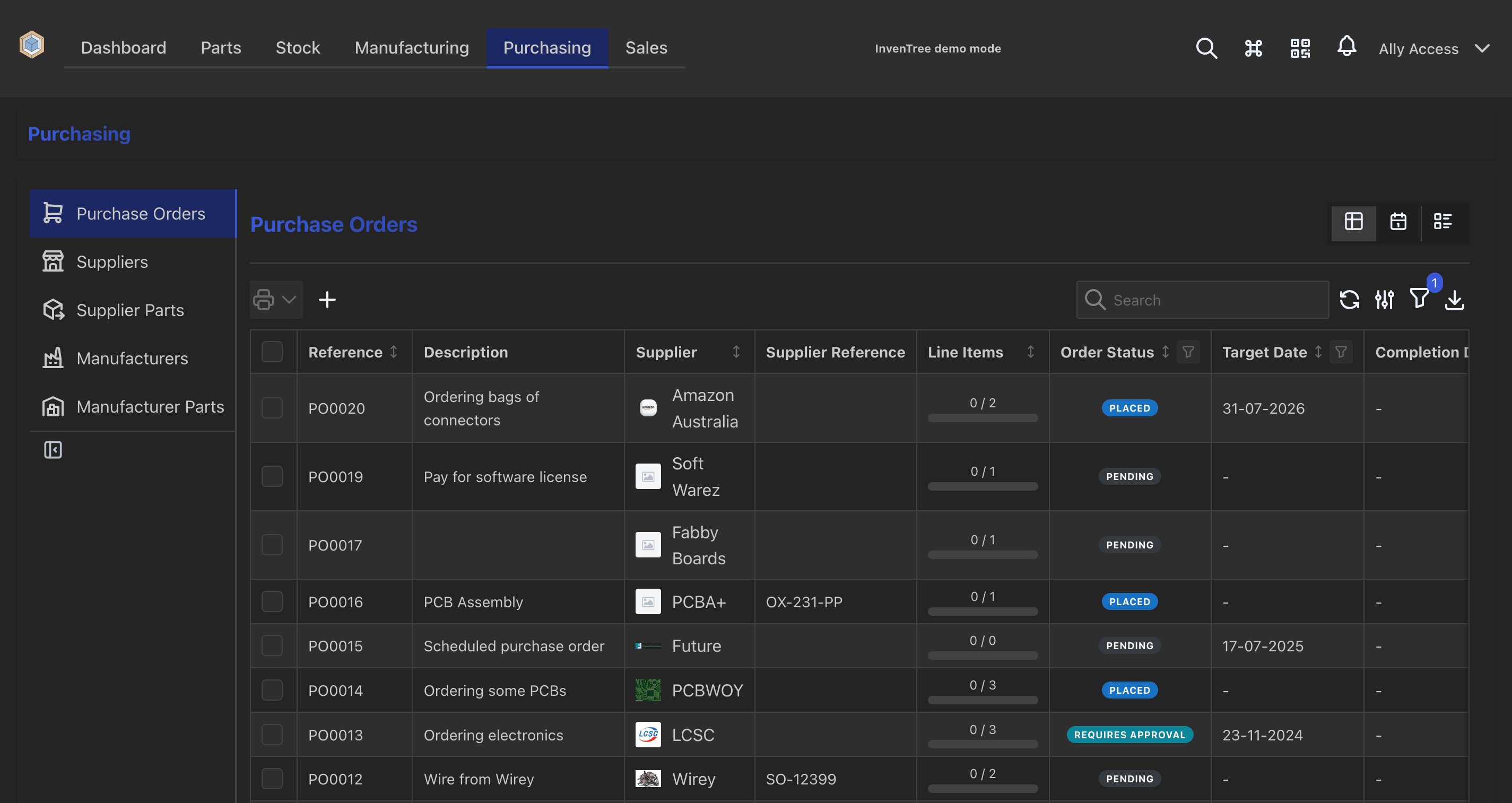Open the global search magnifier icon
Image resolution: width=1512 pixels, height=803 pixels.
tap(1206, 48)
